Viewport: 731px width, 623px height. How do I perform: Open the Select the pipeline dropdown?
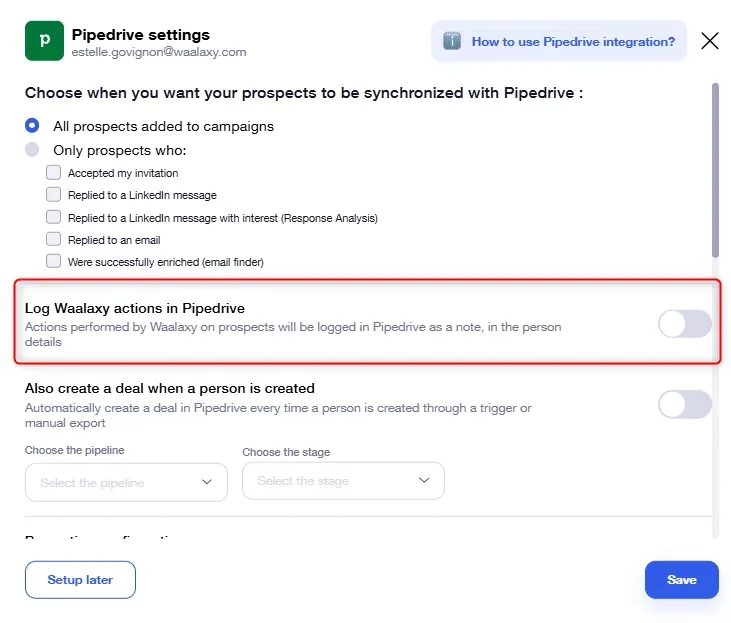pos(126,482)
